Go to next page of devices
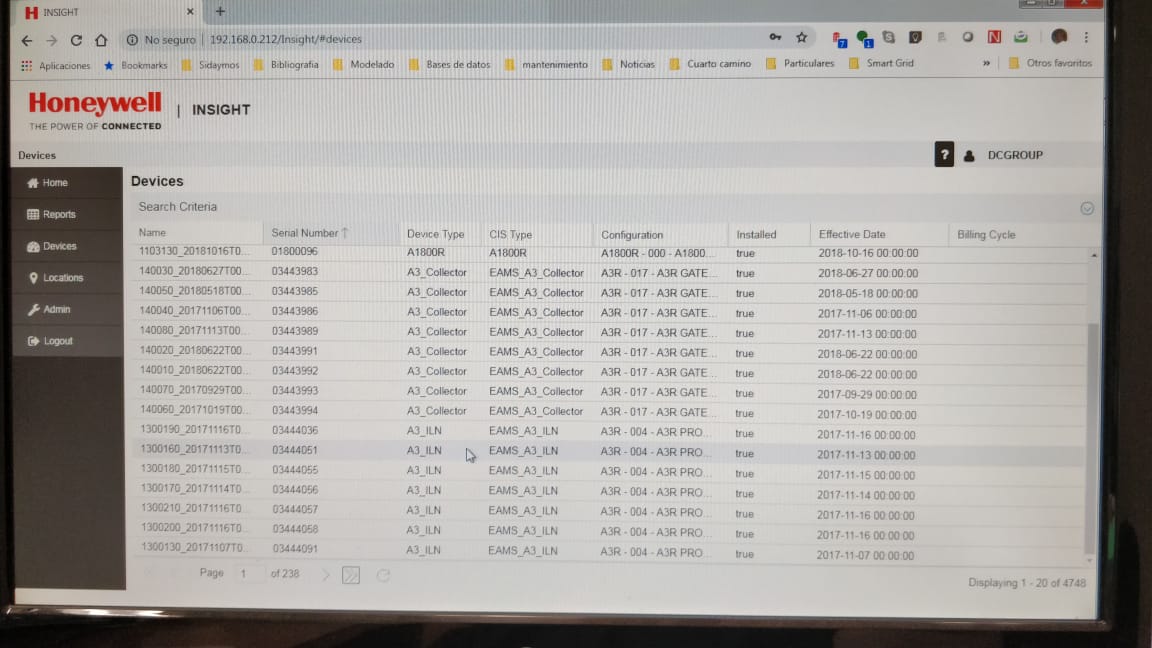The width and height of the screenshot is (1152, 648). click(x=326, y=575)
